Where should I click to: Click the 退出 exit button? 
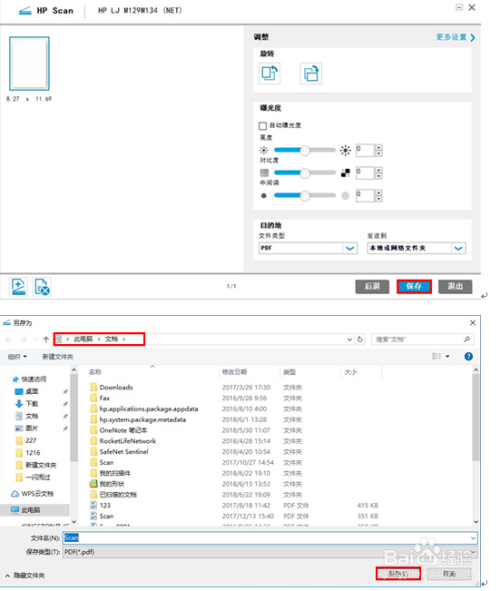tap(455, 286)
